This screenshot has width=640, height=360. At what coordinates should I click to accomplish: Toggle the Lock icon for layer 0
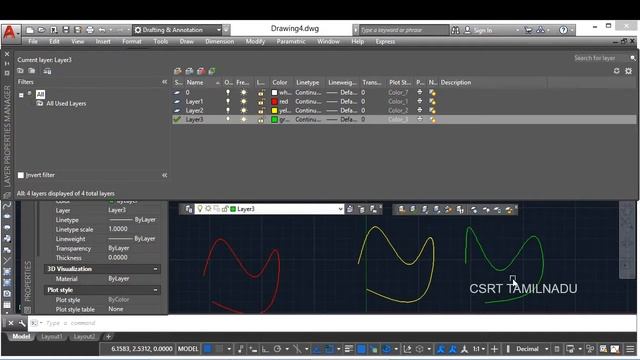pos(261,93)
